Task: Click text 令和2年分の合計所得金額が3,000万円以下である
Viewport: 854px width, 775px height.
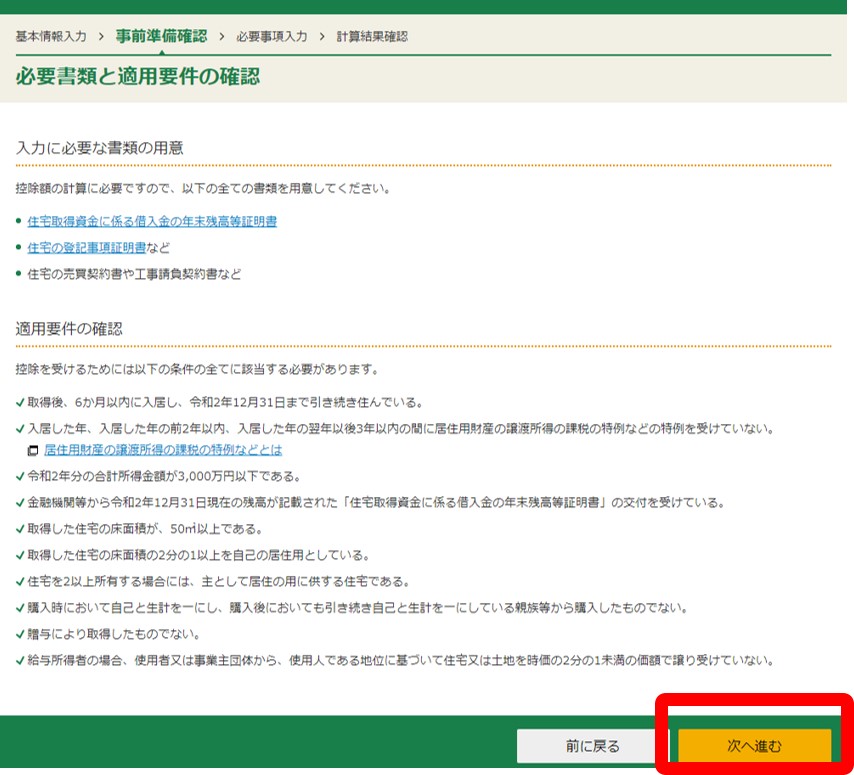Action: (x=164, y=476)
